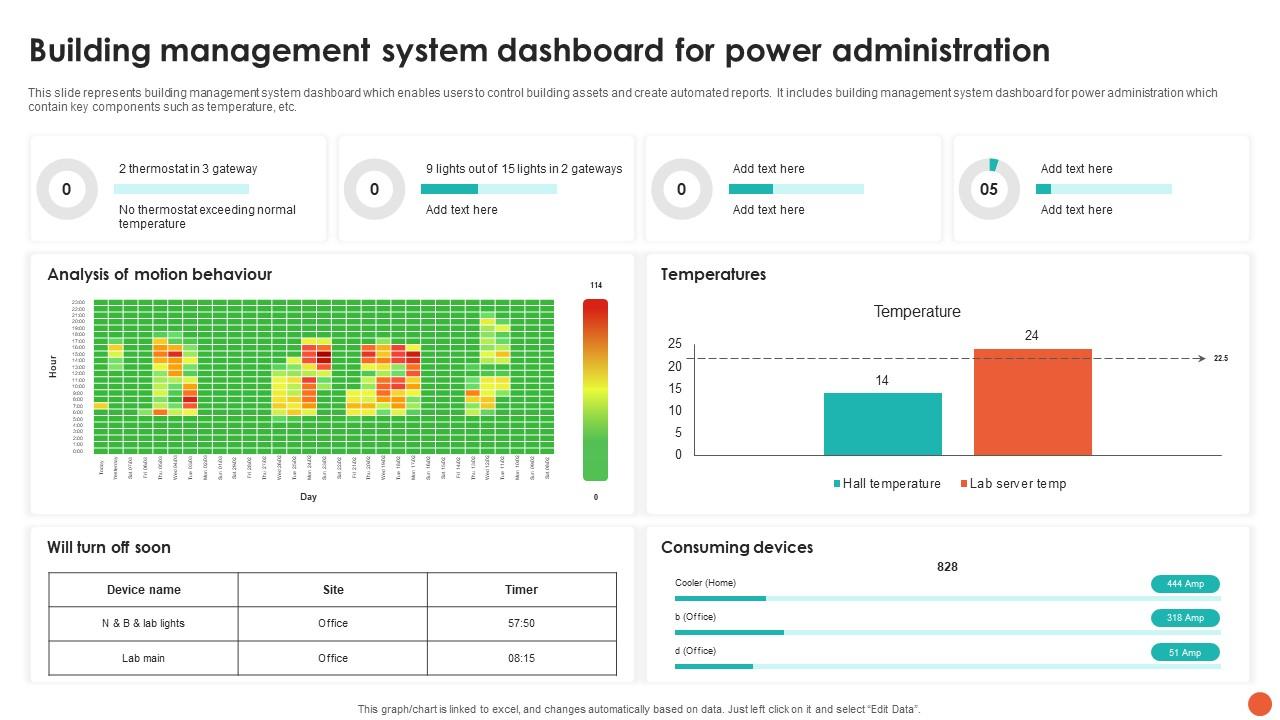Click the heatmap color scale bar
This screenshot has width=1280, height=720.
(595, 390)
